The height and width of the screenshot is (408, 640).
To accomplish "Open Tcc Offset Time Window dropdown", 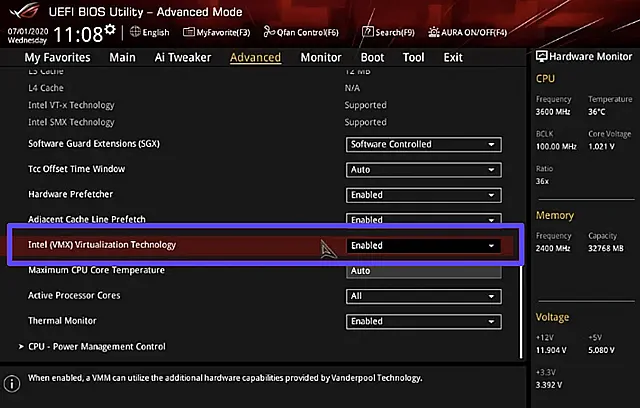I will pyautogui.click(x=424, y=170).
